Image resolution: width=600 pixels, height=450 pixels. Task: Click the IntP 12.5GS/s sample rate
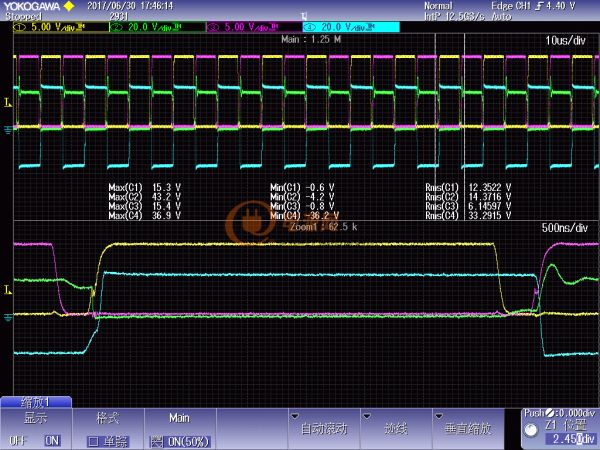pyautogui.click(x=454, y=16)
